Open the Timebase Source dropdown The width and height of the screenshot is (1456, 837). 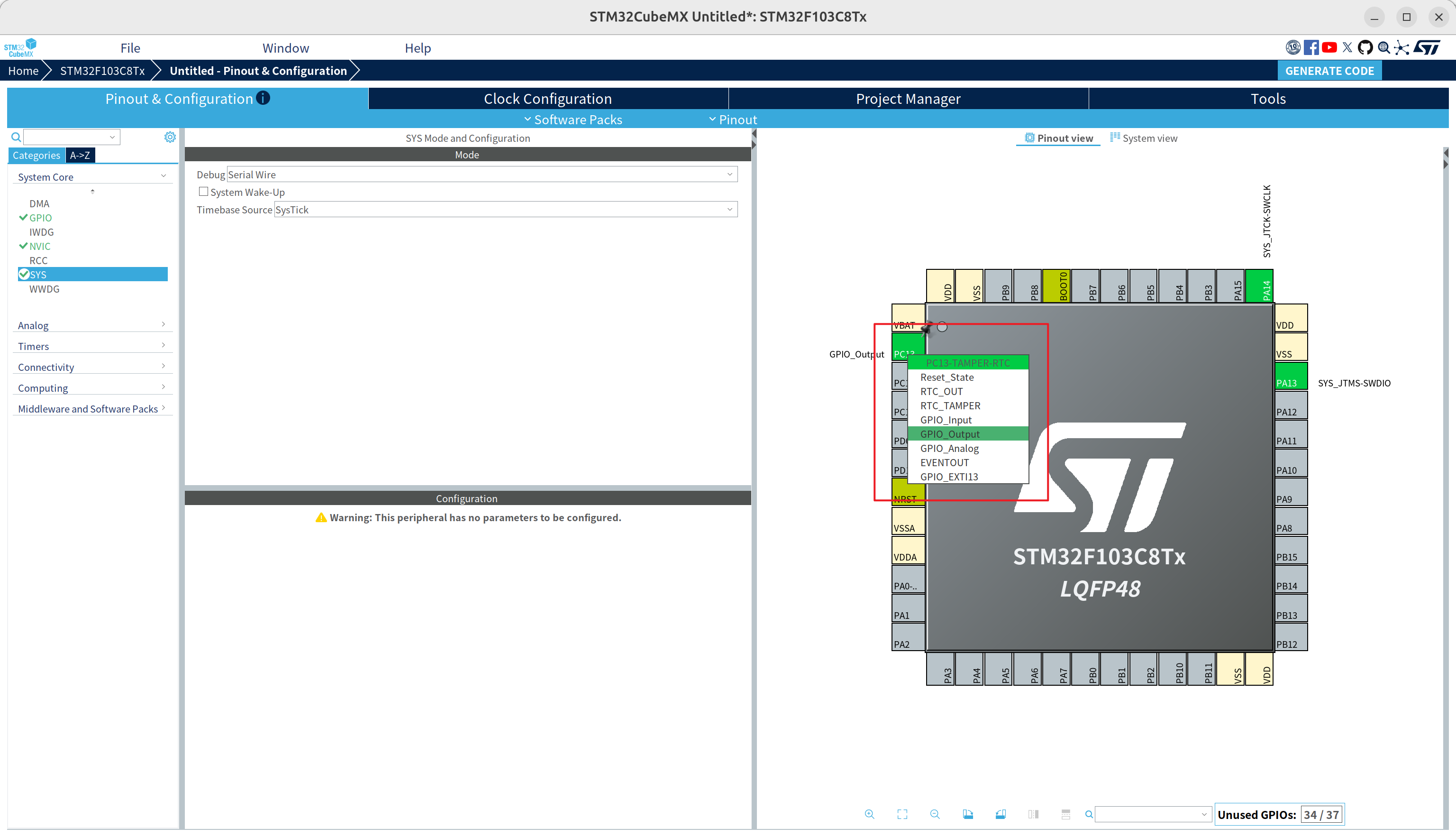point(505,209)
